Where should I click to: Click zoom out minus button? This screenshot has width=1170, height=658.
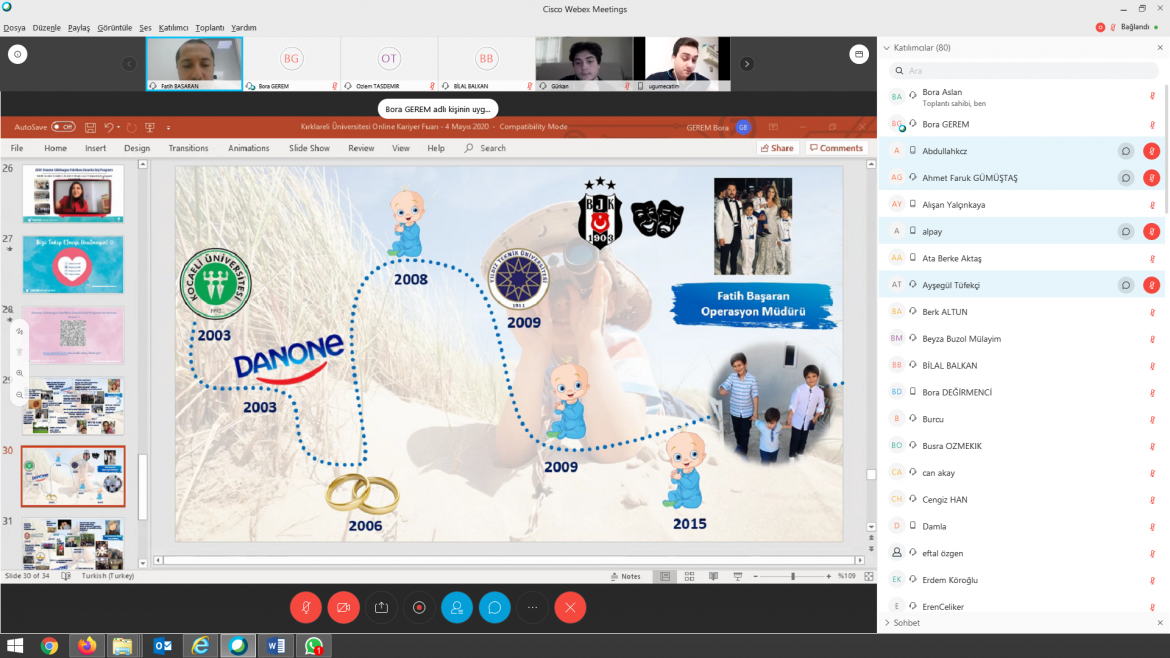point(755,576)
